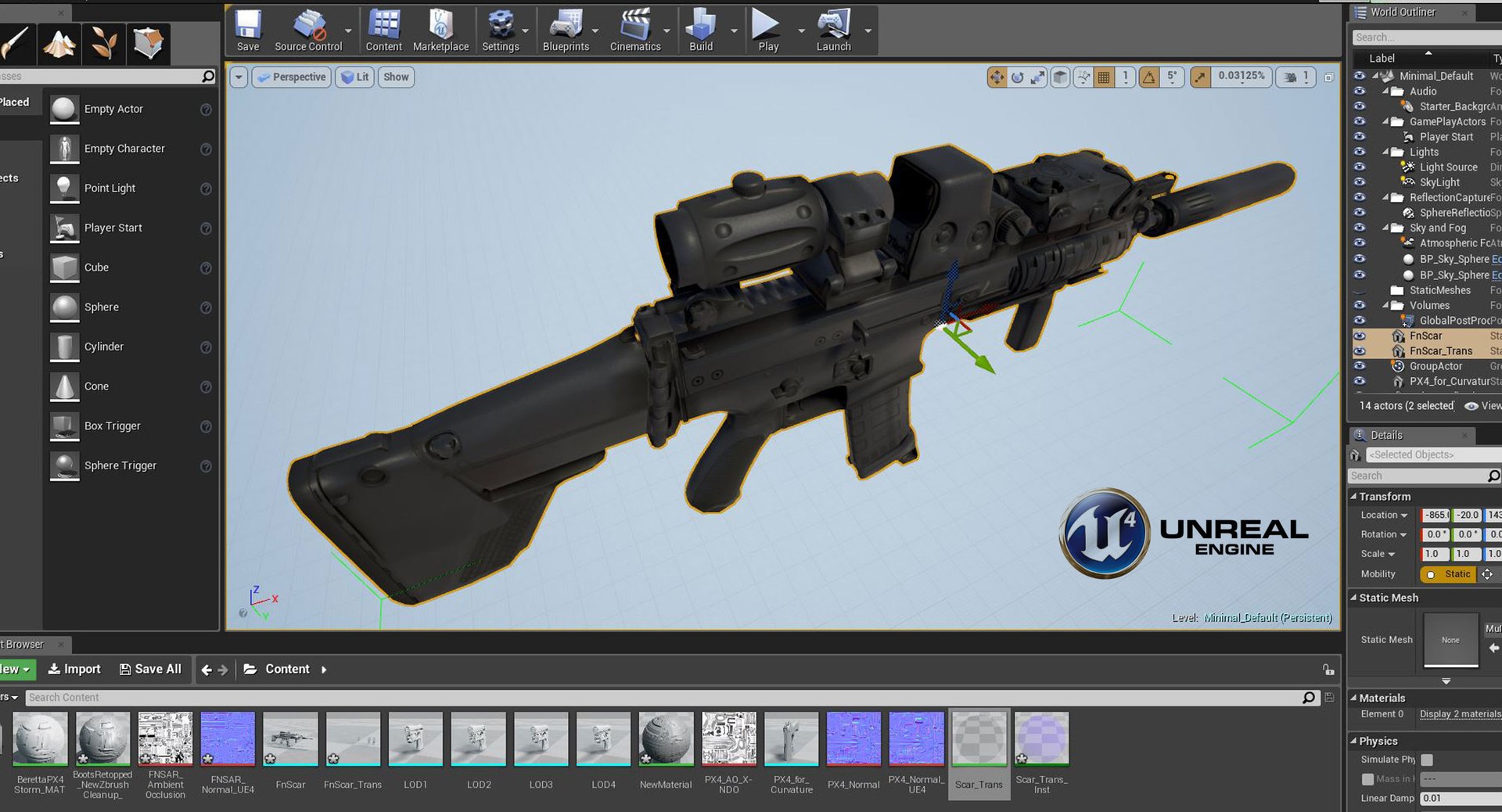Open the Marketplace icon
The height and width of the screenshot is (812, 1502).
[x=440, y=31]
